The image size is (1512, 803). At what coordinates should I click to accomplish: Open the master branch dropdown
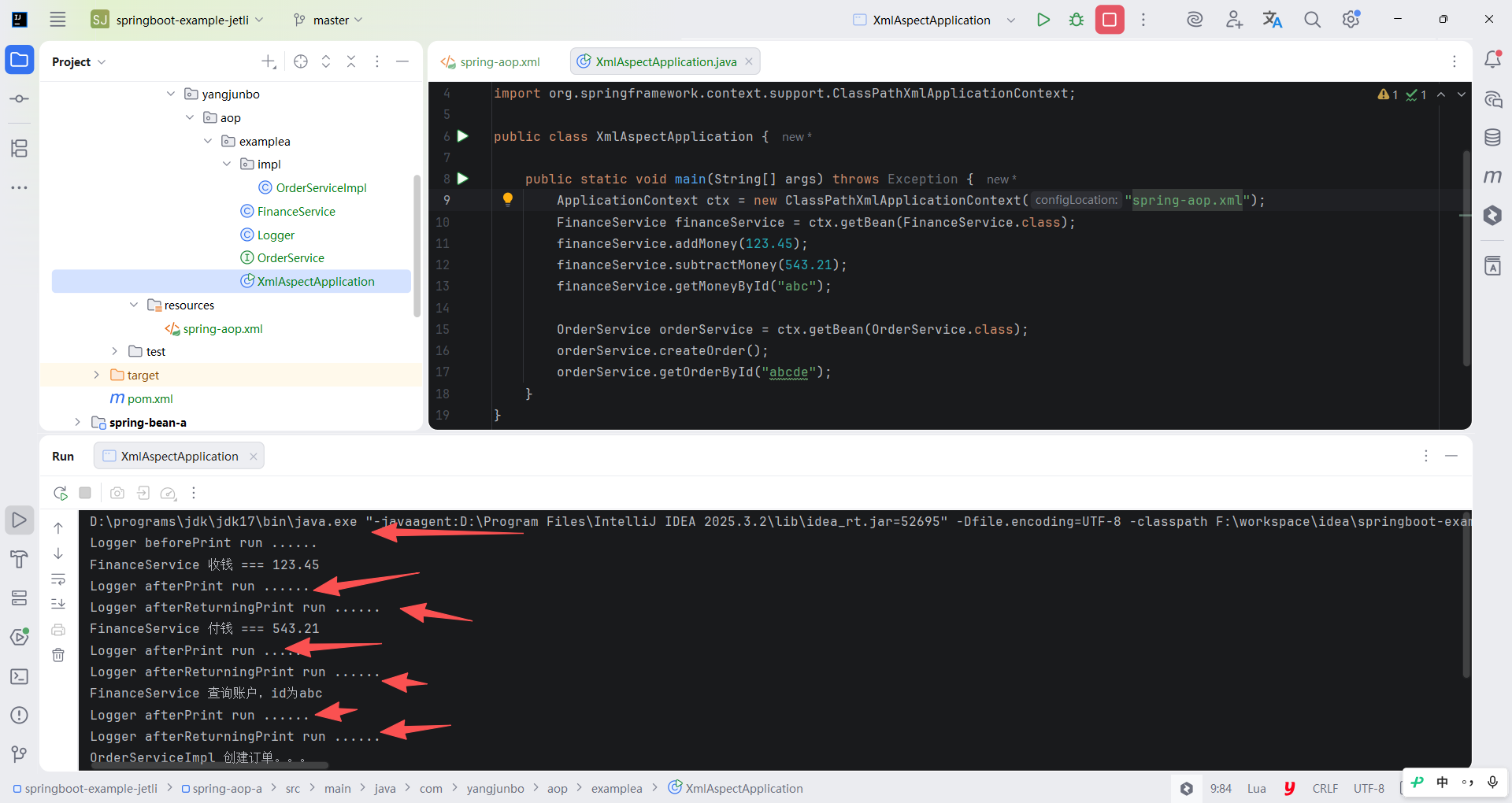328,20
